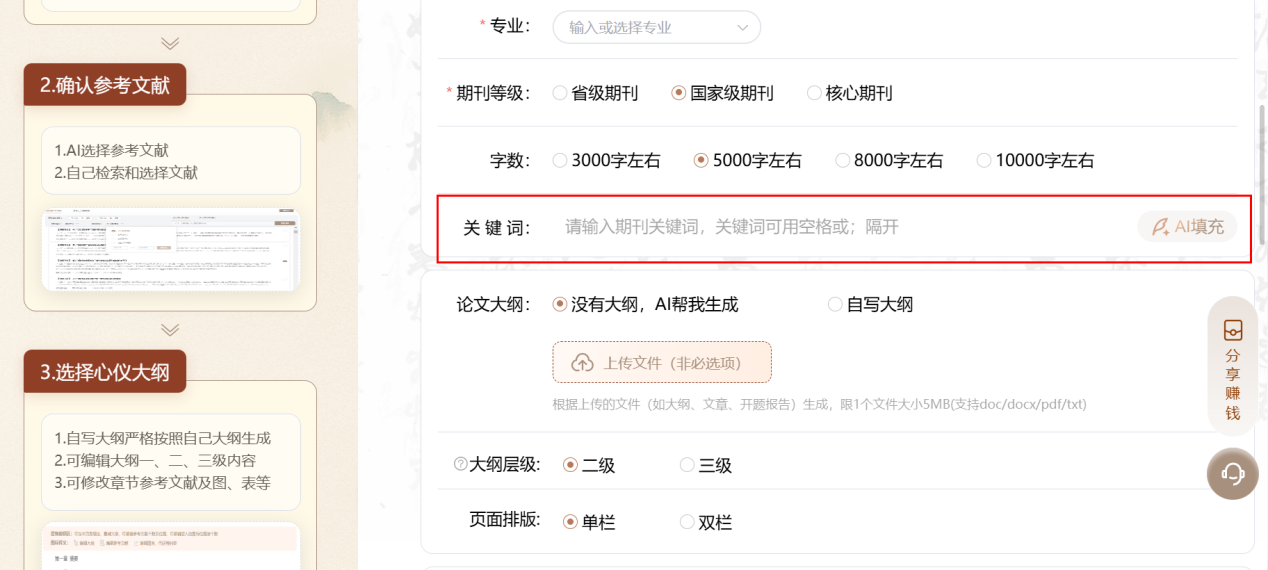This screenshot has height=570, width=1268.
Task: Click the help question mark beside 大纲层级
Action: click(461, 464)
